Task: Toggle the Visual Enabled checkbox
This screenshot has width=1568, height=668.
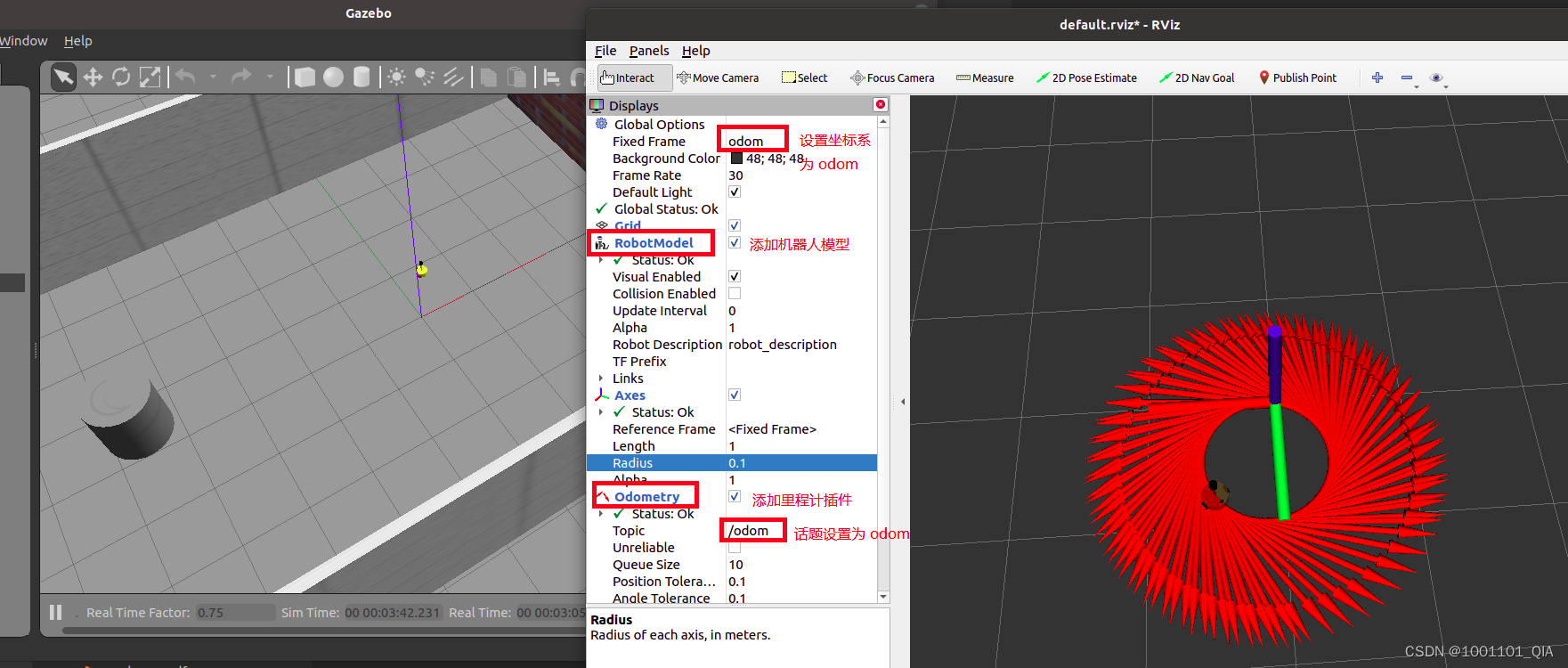Action: point(735,276)
